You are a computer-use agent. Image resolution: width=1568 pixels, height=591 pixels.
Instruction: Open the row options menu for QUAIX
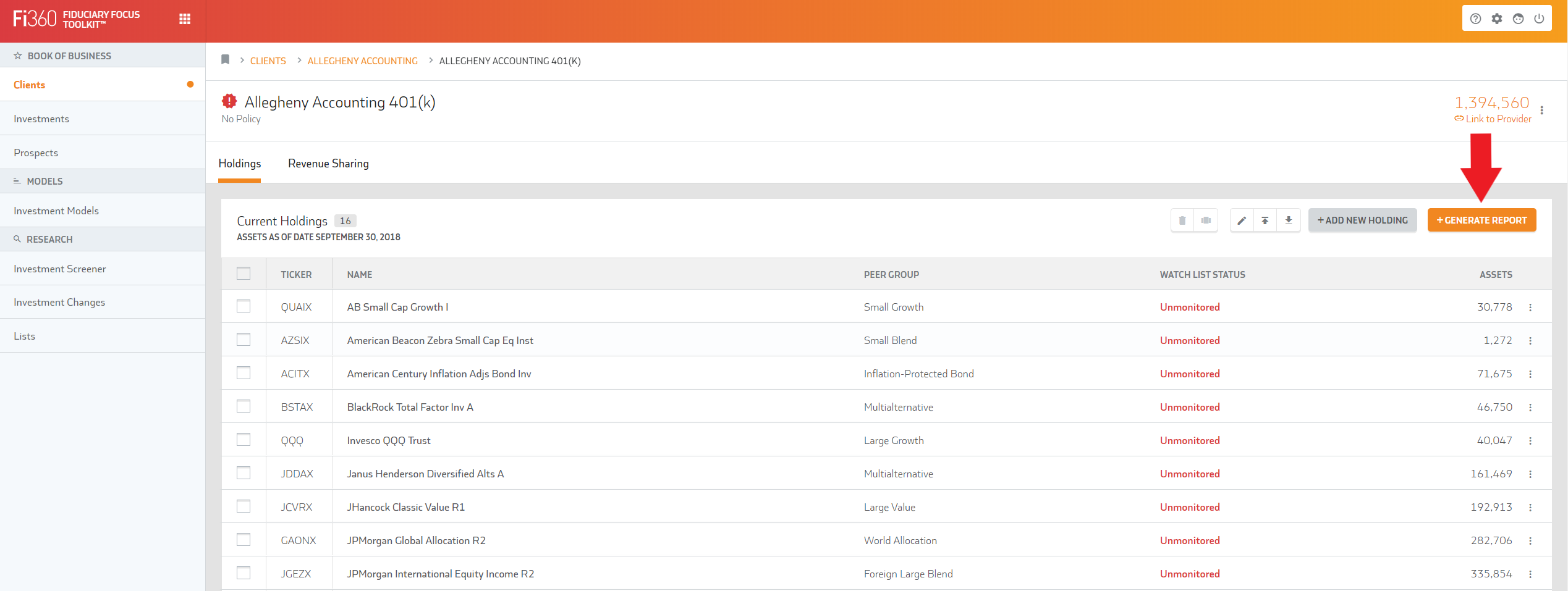coord(1530,308)
